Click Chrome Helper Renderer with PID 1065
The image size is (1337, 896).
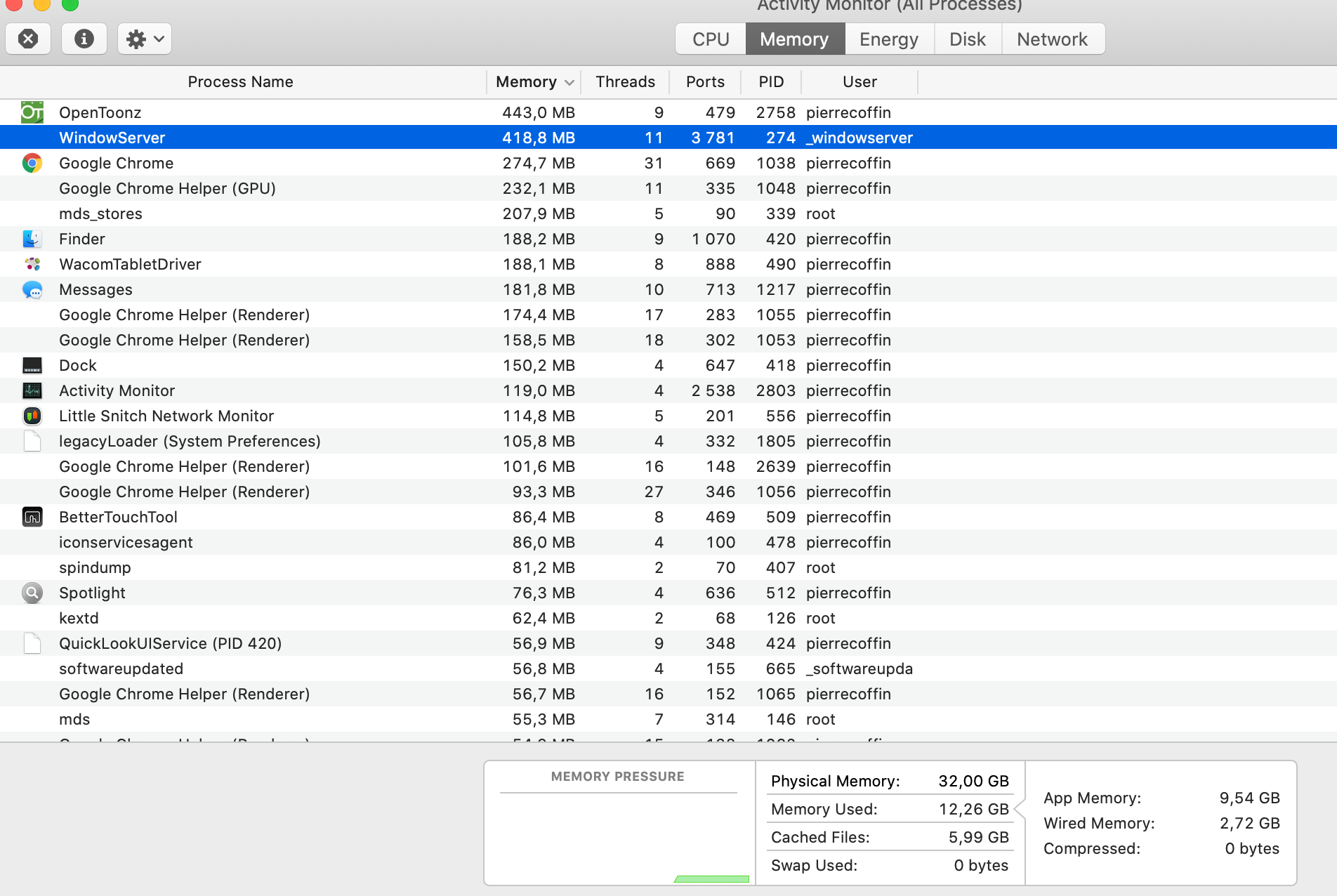(x=184, y=694)
